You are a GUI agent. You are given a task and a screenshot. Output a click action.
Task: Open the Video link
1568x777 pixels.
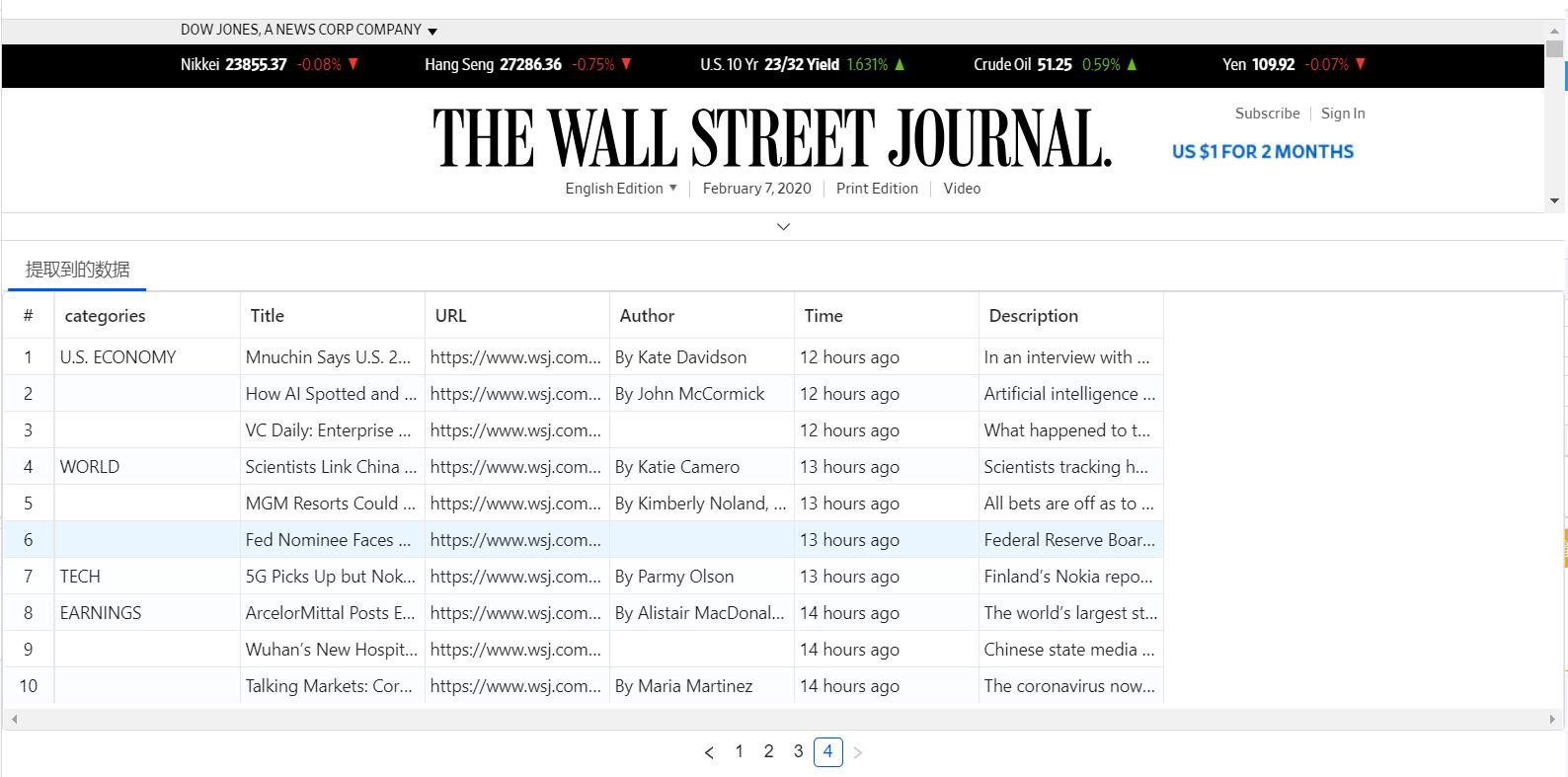click(x=962, y=189)
